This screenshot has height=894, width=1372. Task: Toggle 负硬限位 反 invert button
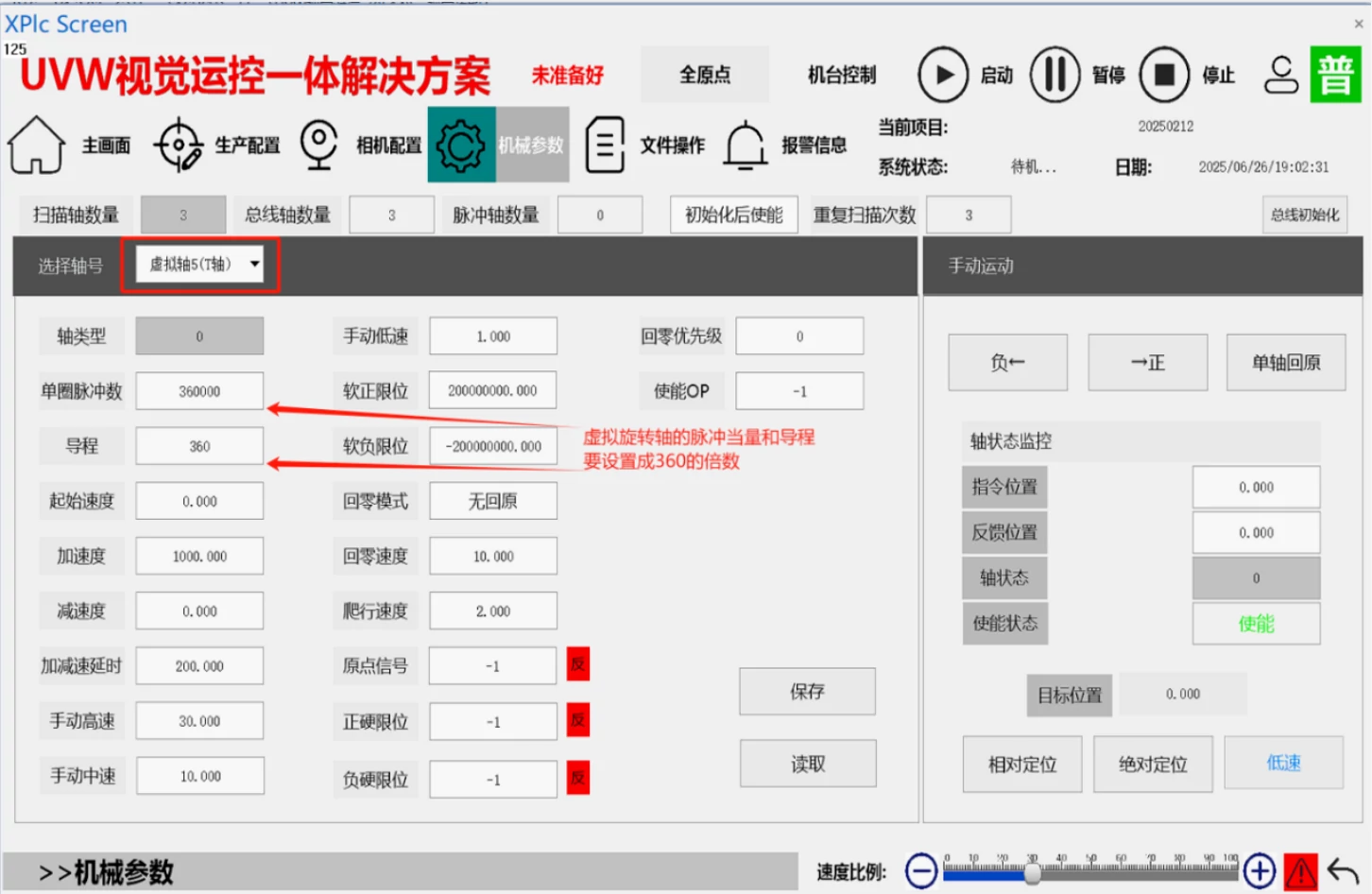pos(578,778)
